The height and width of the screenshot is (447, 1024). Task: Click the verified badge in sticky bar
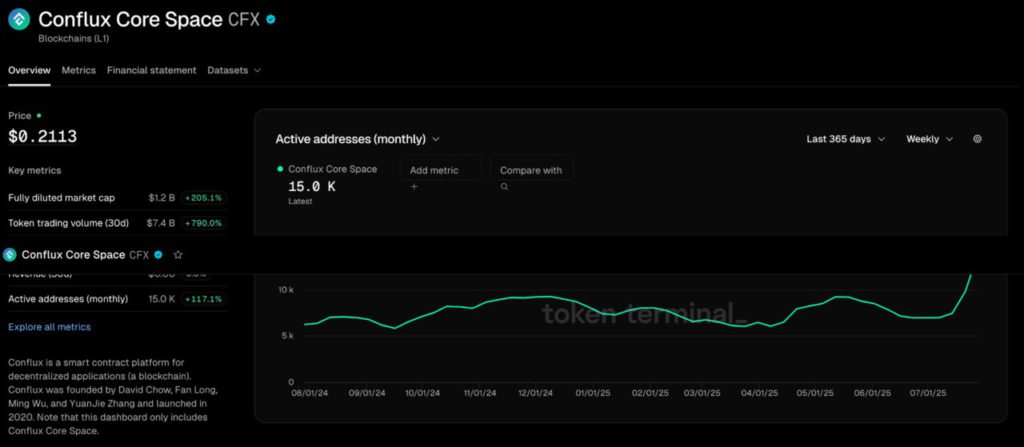coord(158,255)
